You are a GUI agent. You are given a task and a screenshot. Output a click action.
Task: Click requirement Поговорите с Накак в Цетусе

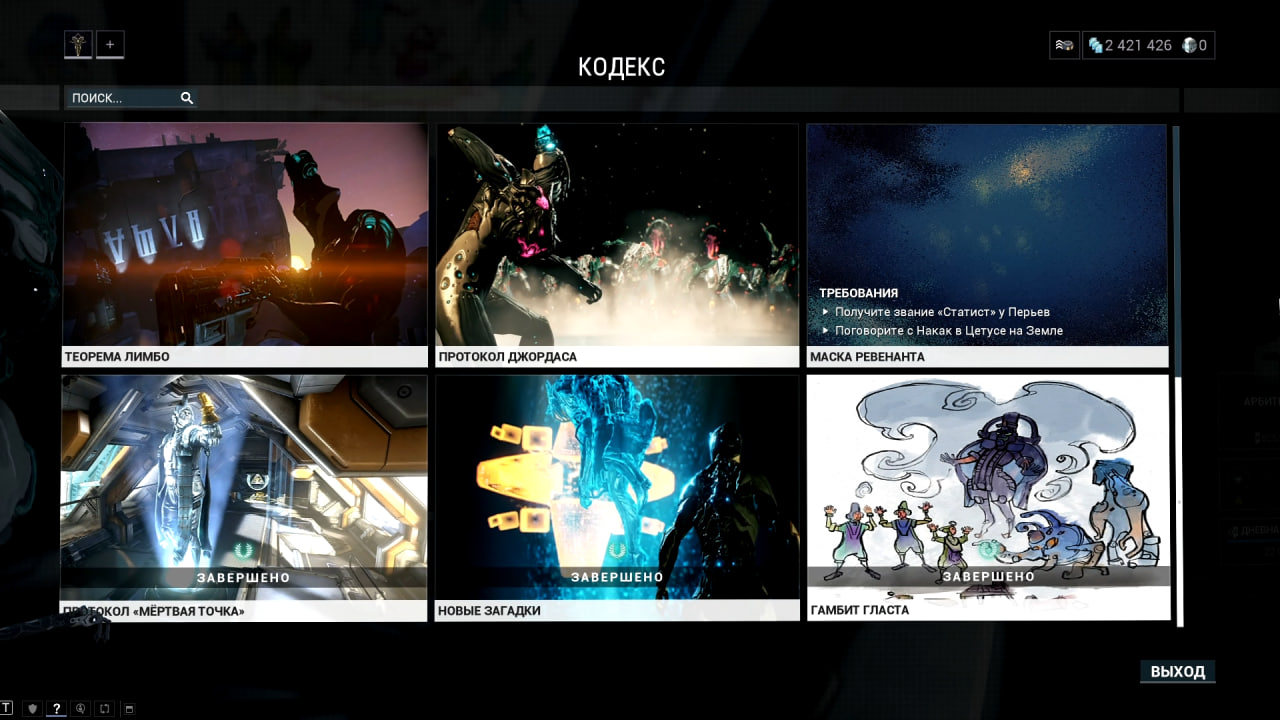(x=949, y=330)
